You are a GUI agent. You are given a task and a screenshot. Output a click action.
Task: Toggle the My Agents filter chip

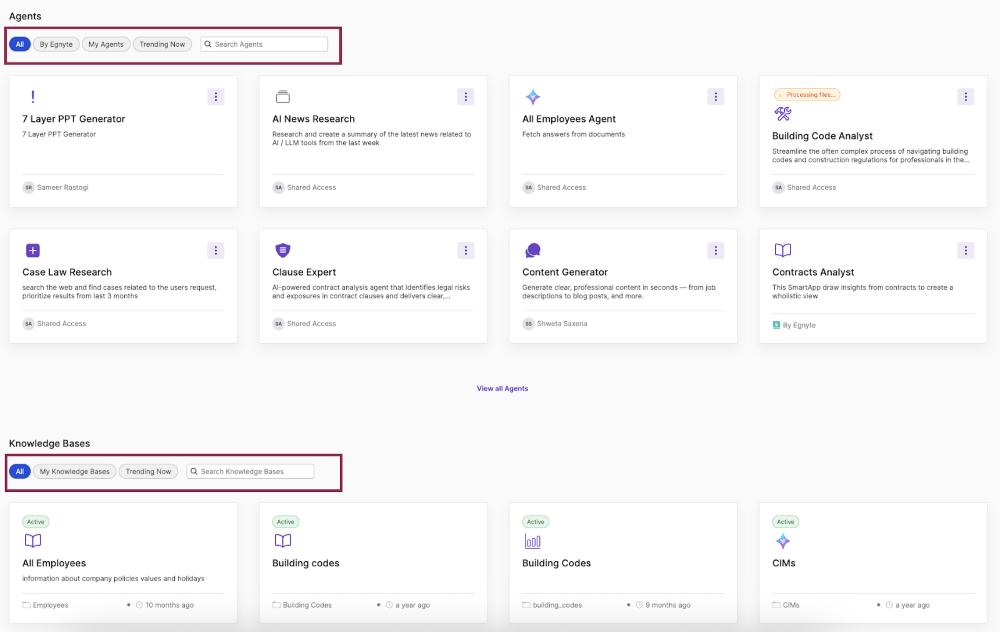(x=106, y=44)
